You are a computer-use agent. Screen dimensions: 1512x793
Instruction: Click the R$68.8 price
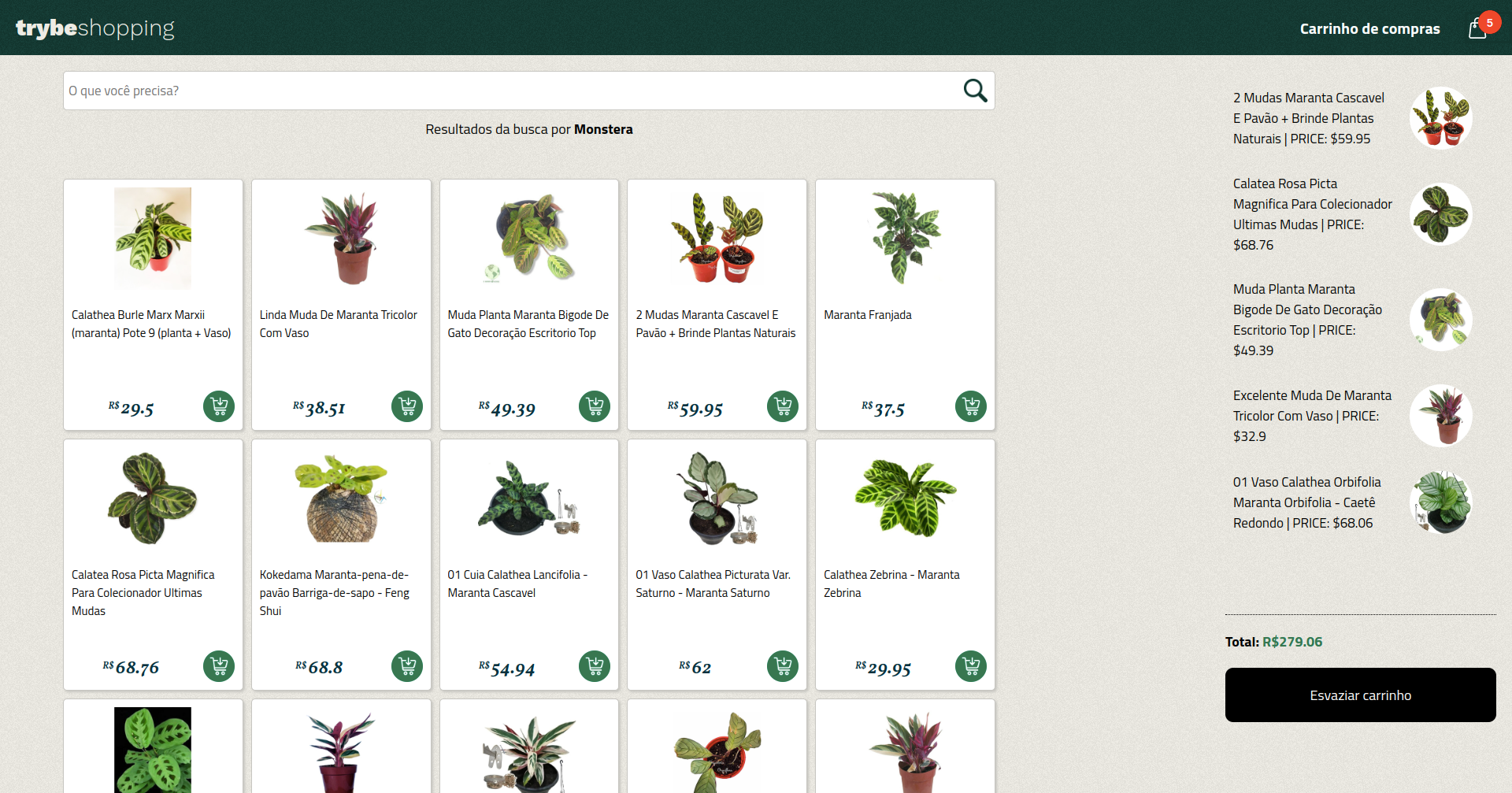point(319,667)
